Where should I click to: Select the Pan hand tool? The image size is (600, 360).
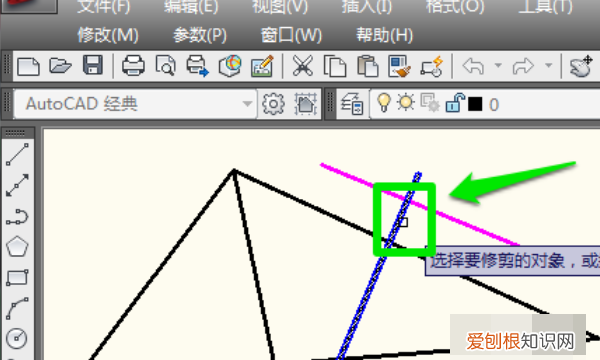pos(581,66)
